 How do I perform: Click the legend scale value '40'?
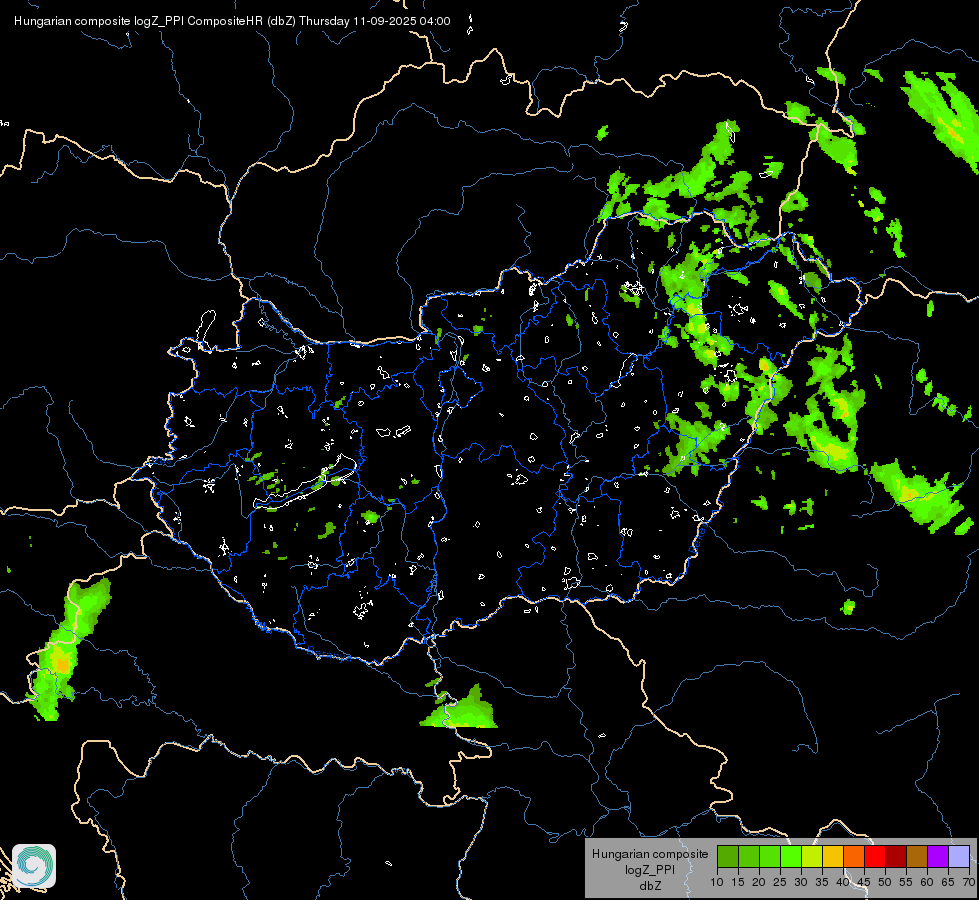[843, 882]
